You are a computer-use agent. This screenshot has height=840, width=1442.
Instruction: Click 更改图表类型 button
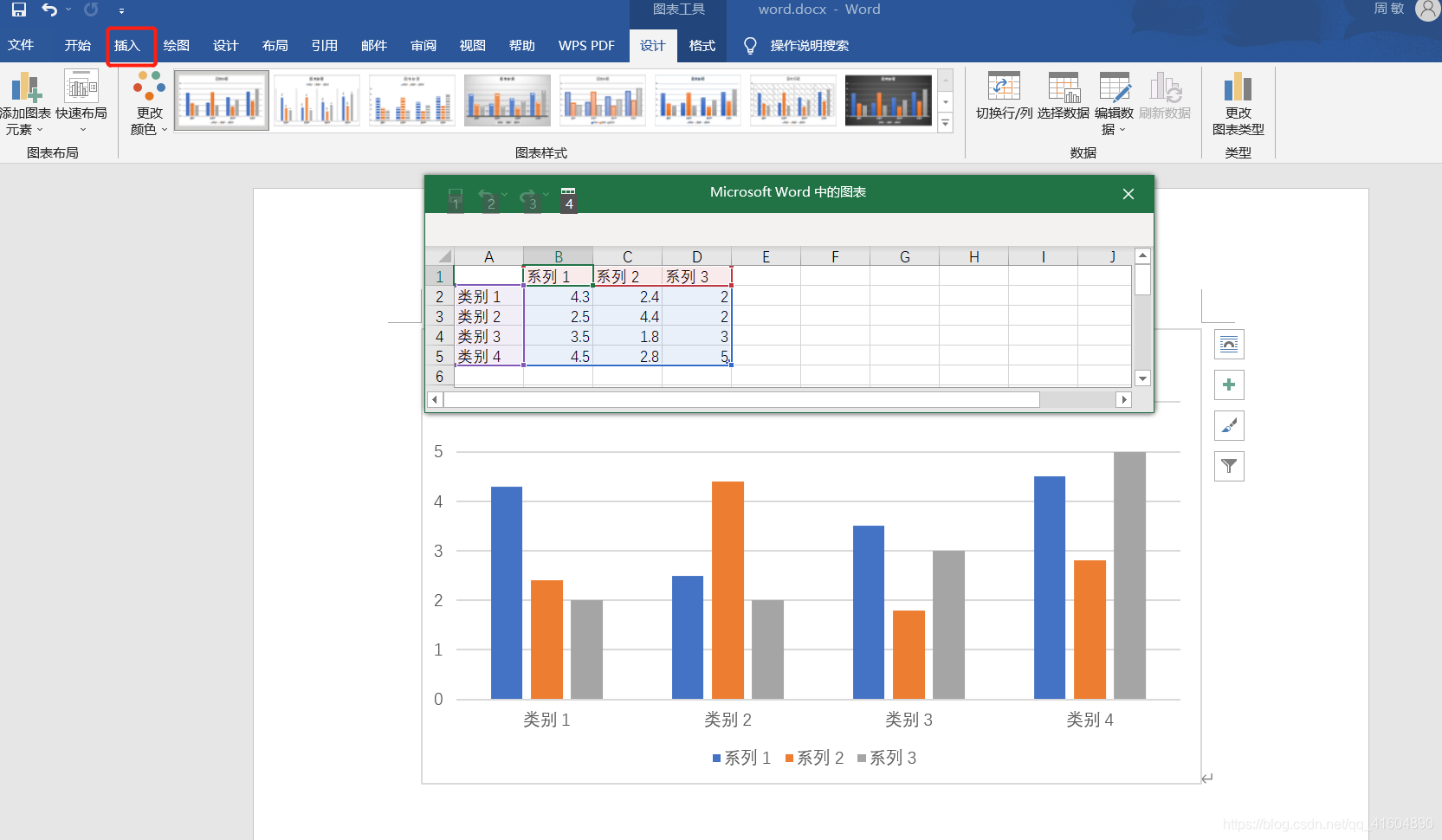click(x=1238, y=104)
